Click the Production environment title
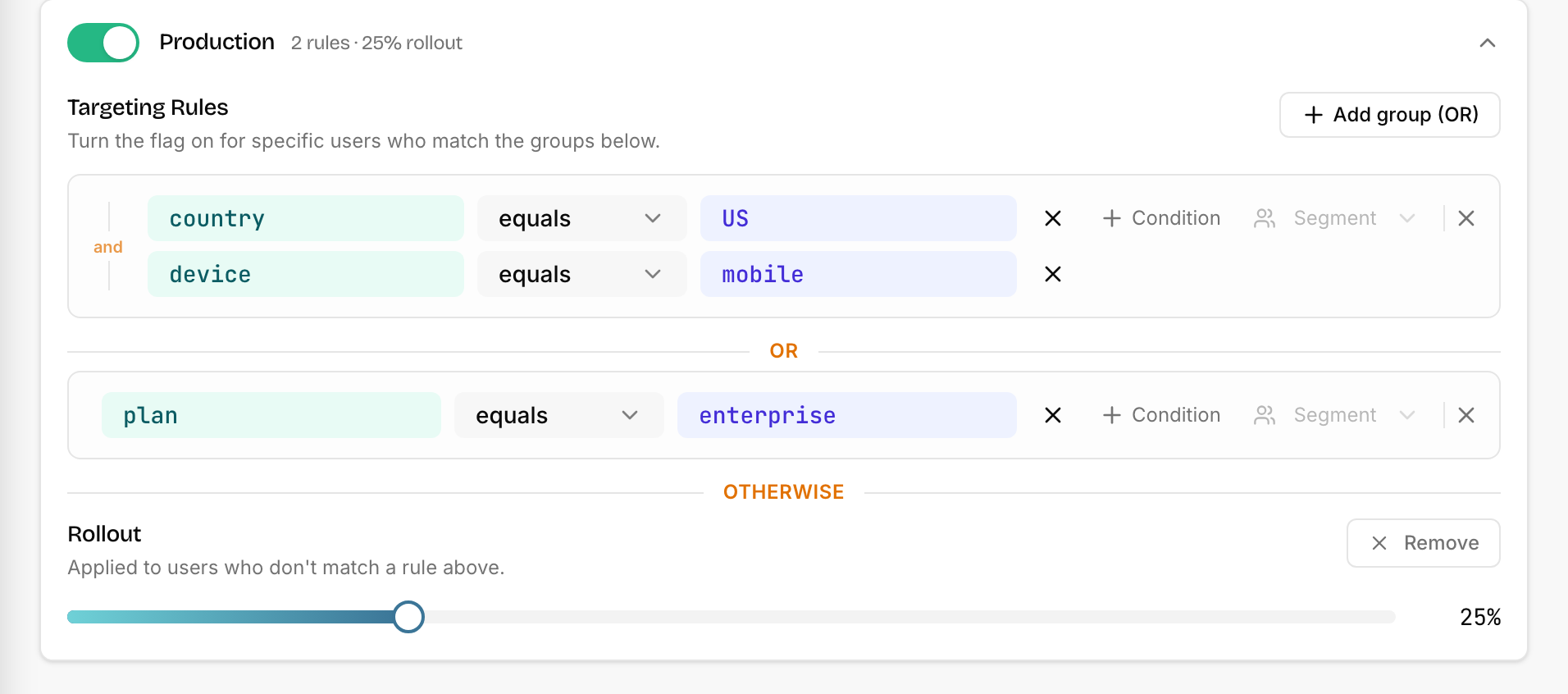This screenshot has height=694, width=1568. point(217,42)
